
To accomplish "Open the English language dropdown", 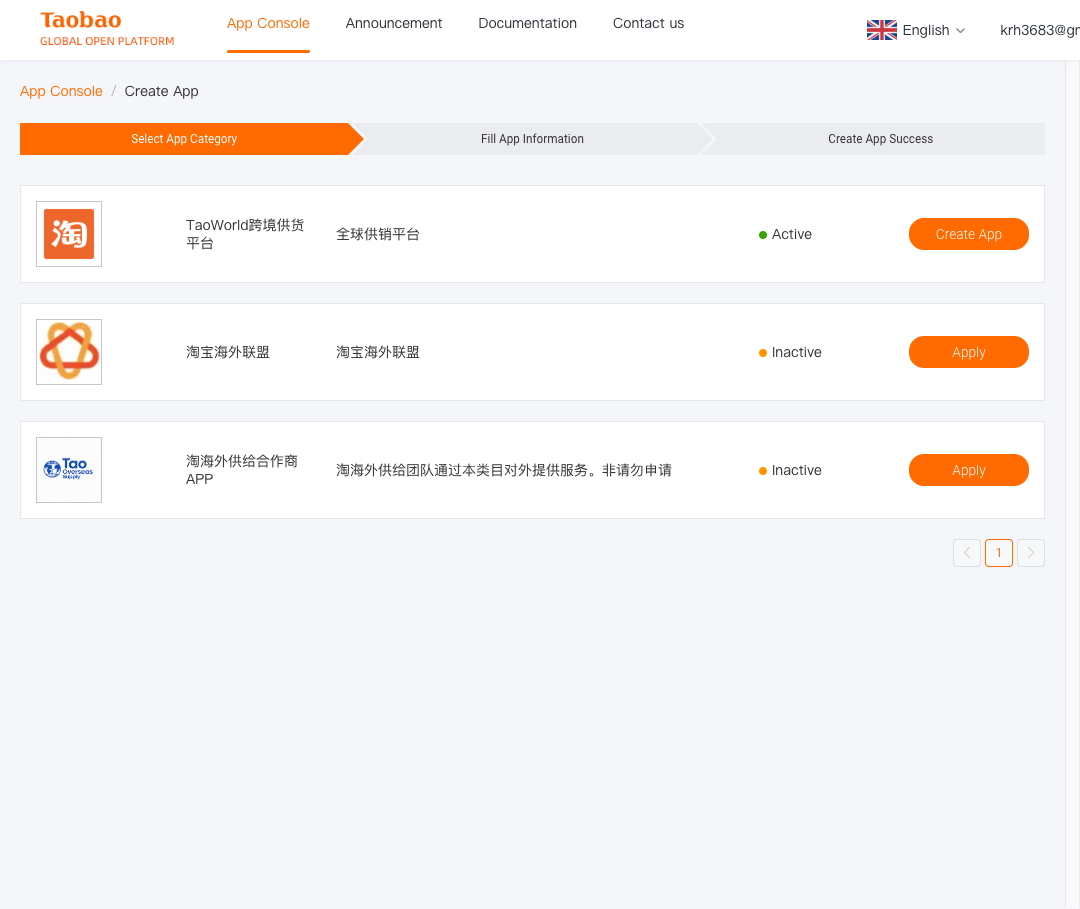I will (933, 30).
